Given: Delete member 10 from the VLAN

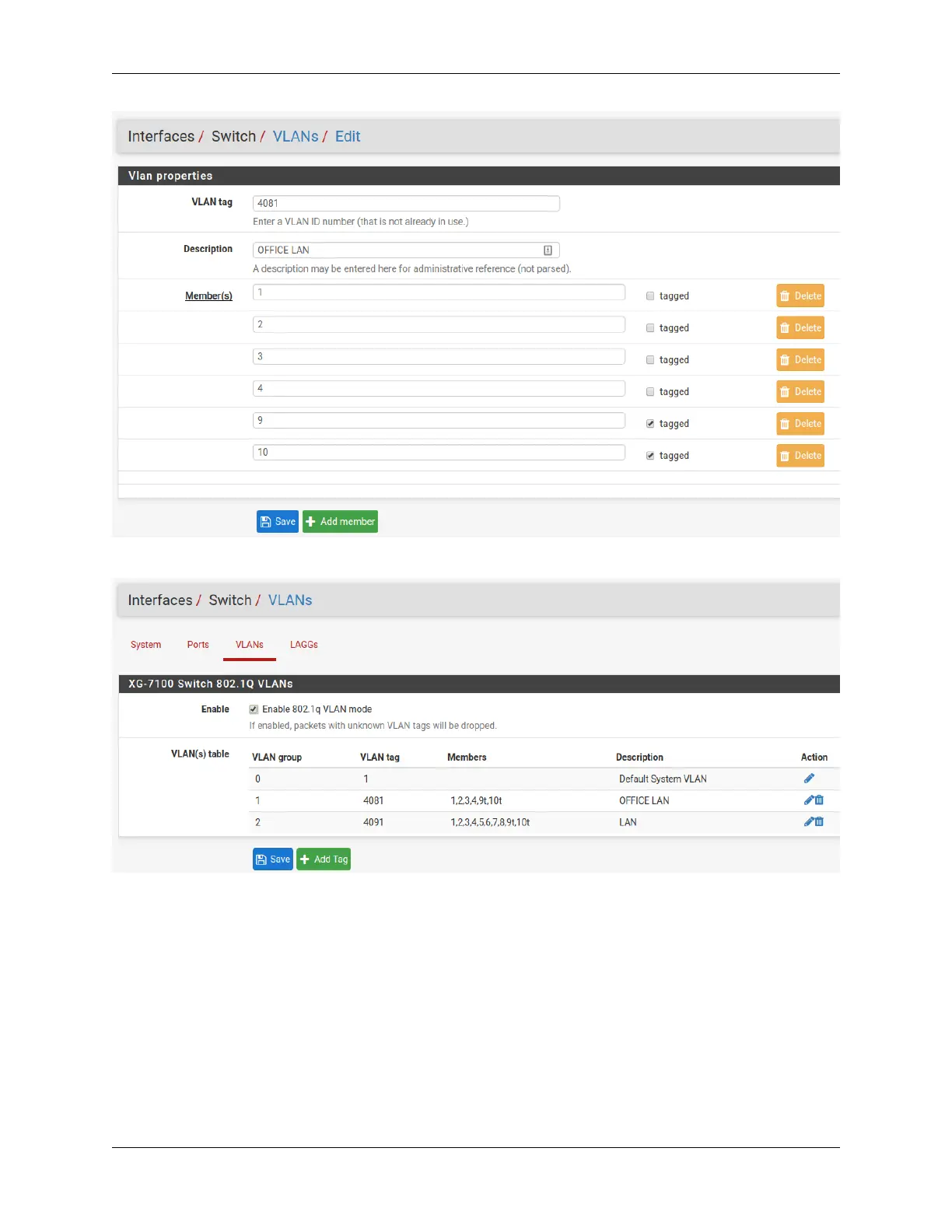Looking at the screenshot, I should [800, 456].
